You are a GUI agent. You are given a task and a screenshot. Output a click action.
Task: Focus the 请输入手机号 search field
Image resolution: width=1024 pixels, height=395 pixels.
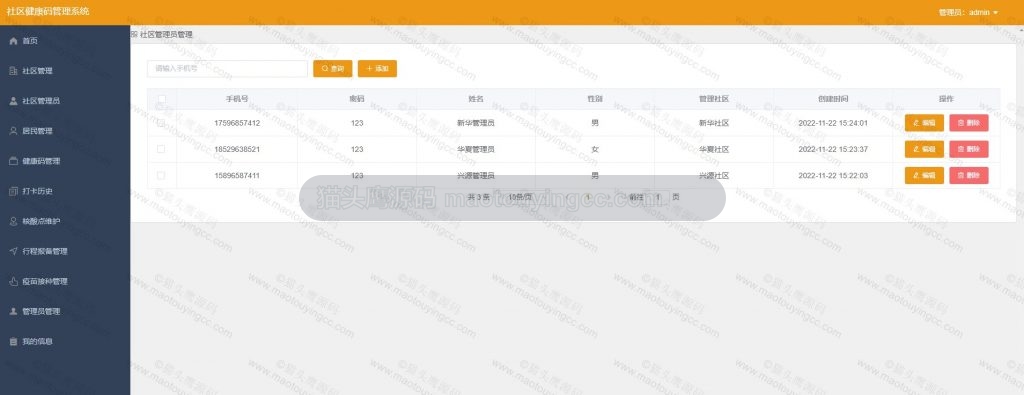[x=227, y=69]
